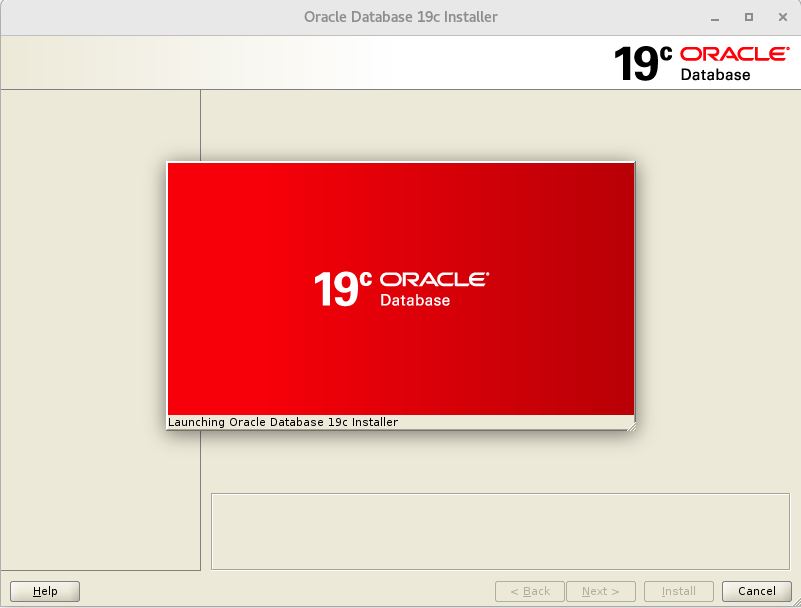Cancel the Oracle installer
Image resolution: width=801 pixels, height=608 pixels.
point(757,591)
